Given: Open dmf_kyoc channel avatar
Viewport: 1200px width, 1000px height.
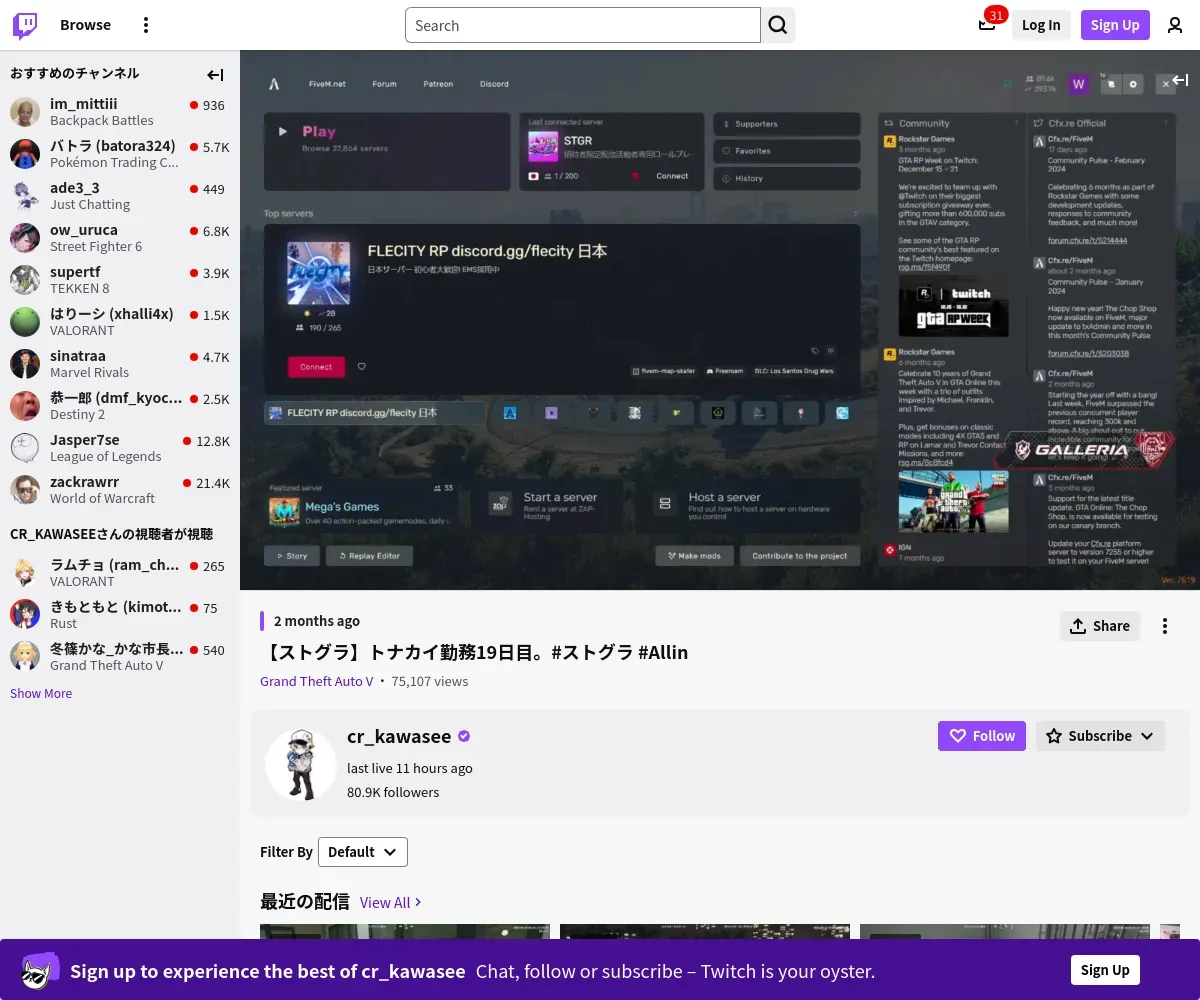Looking at the screenshot, I should click(25, 406).
